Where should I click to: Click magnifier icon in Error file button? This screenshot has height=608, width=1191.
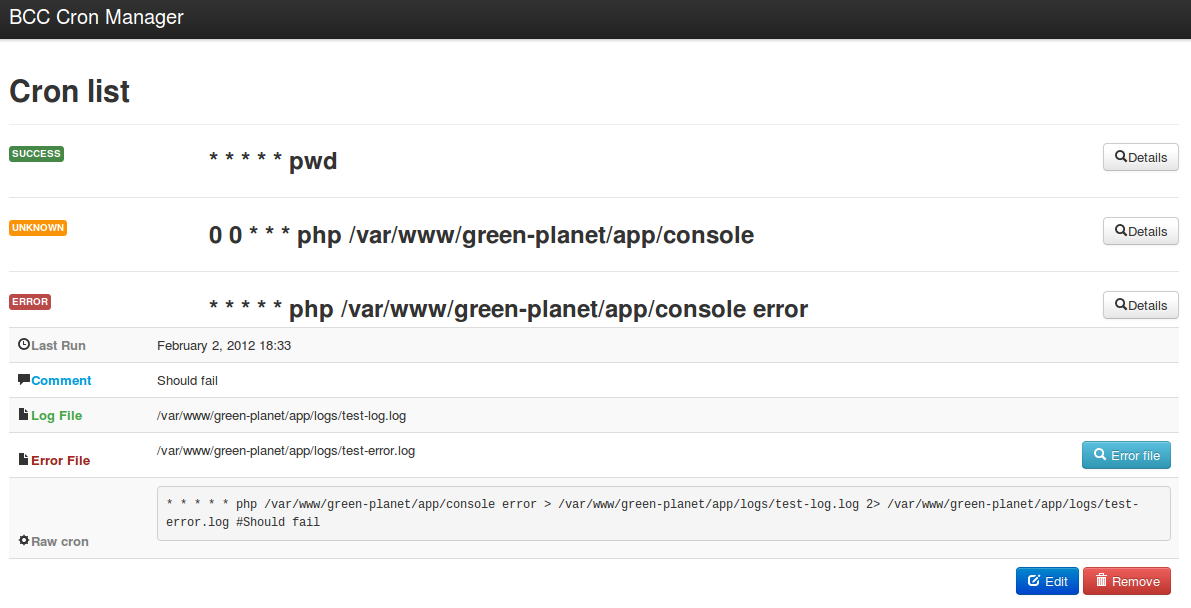click(x=1099, y=454)
